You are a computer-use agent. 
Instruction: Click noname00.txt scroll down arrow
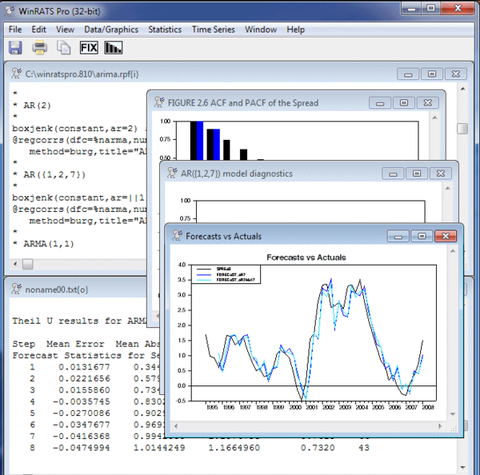pyautogui.click(x=463, y=467)
